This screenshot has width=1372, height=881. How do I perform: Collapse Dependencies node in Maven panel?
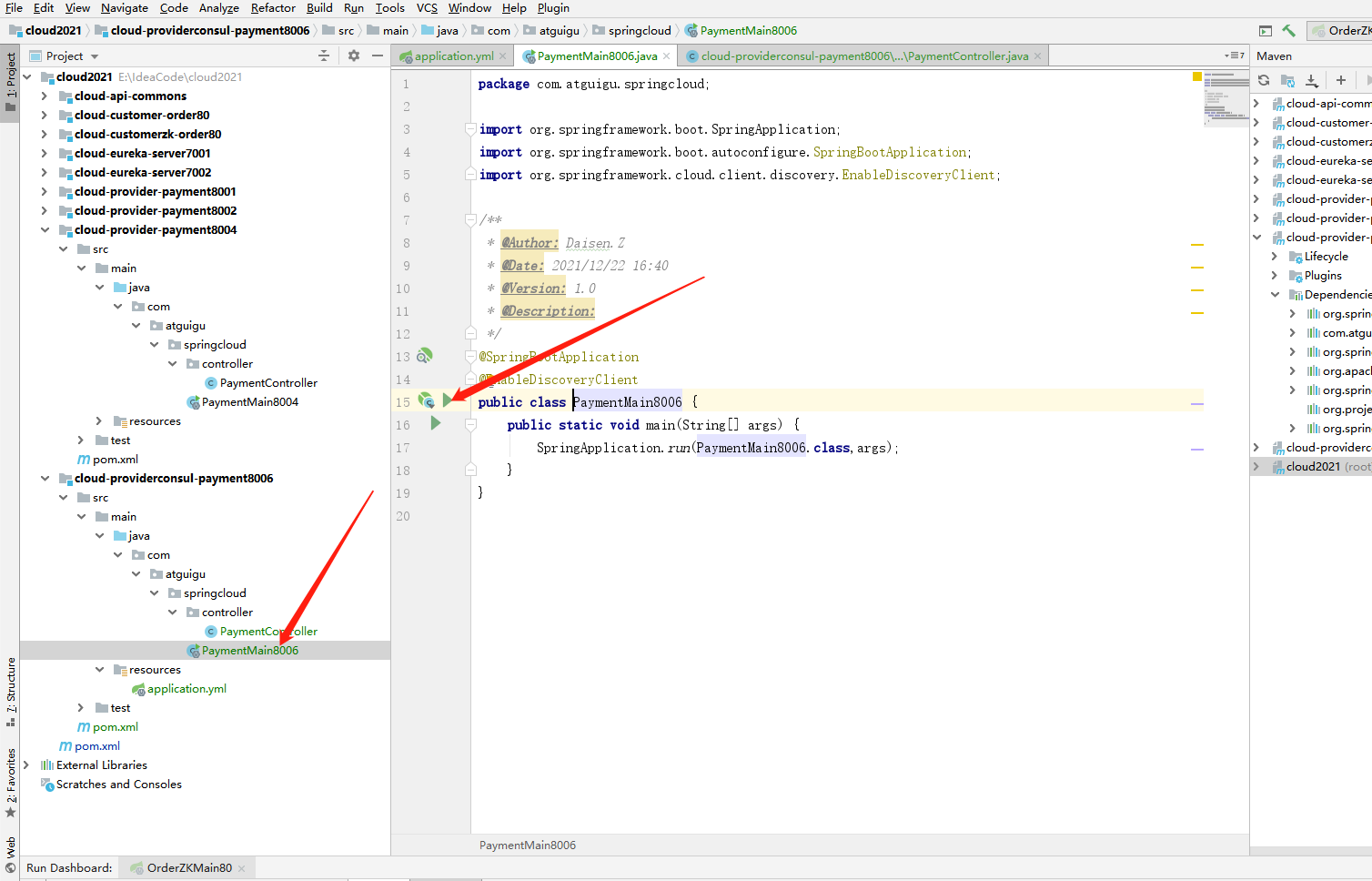[1275, 295]
